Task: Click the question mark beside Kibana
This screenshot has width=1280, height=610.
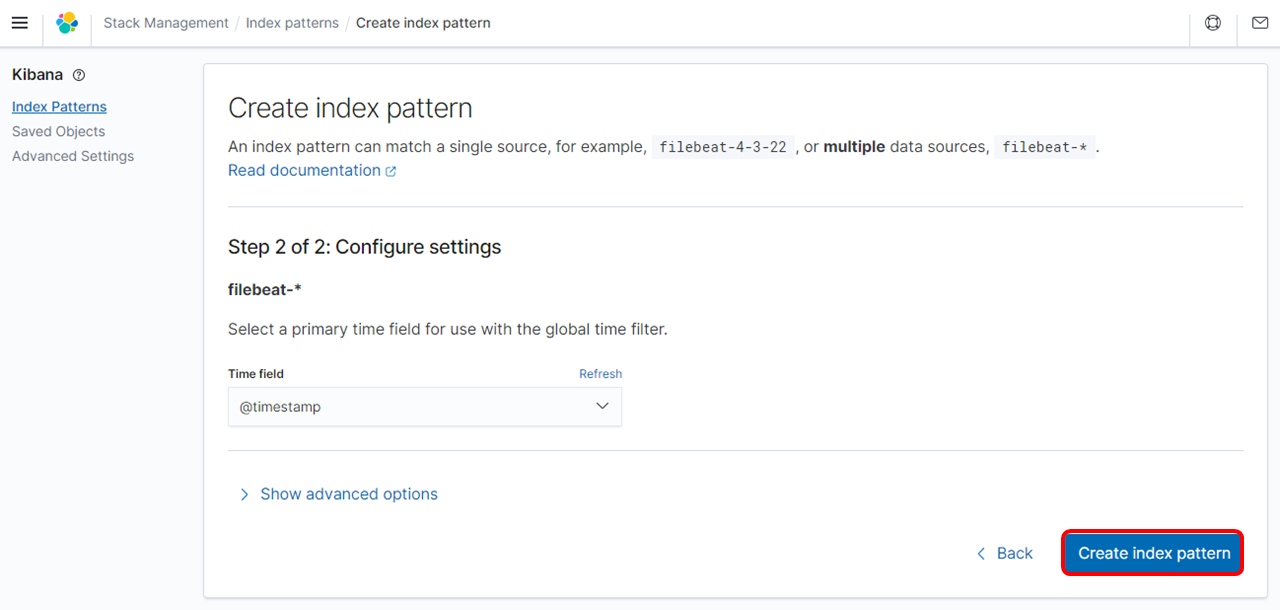Action: point(79,75)
